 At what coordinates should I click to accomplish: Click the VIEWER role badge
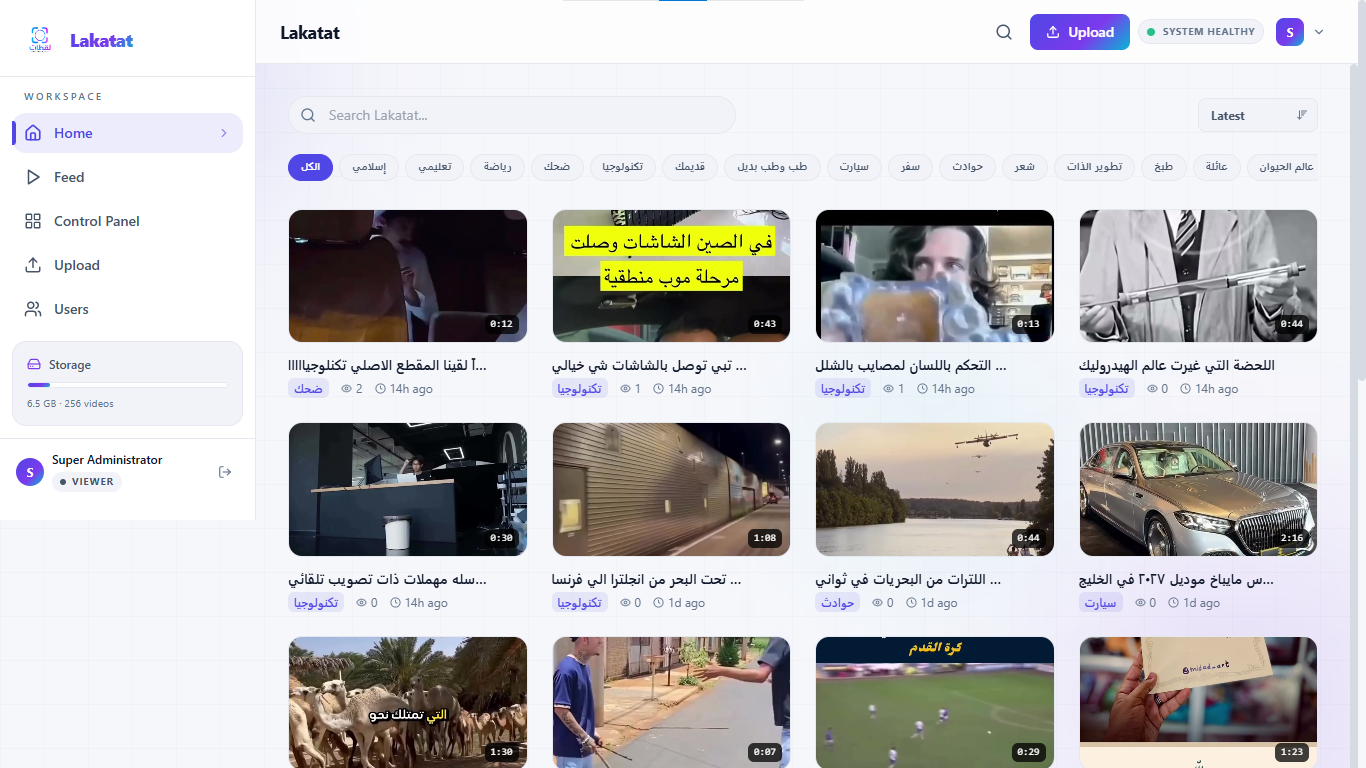click(87, 481)
